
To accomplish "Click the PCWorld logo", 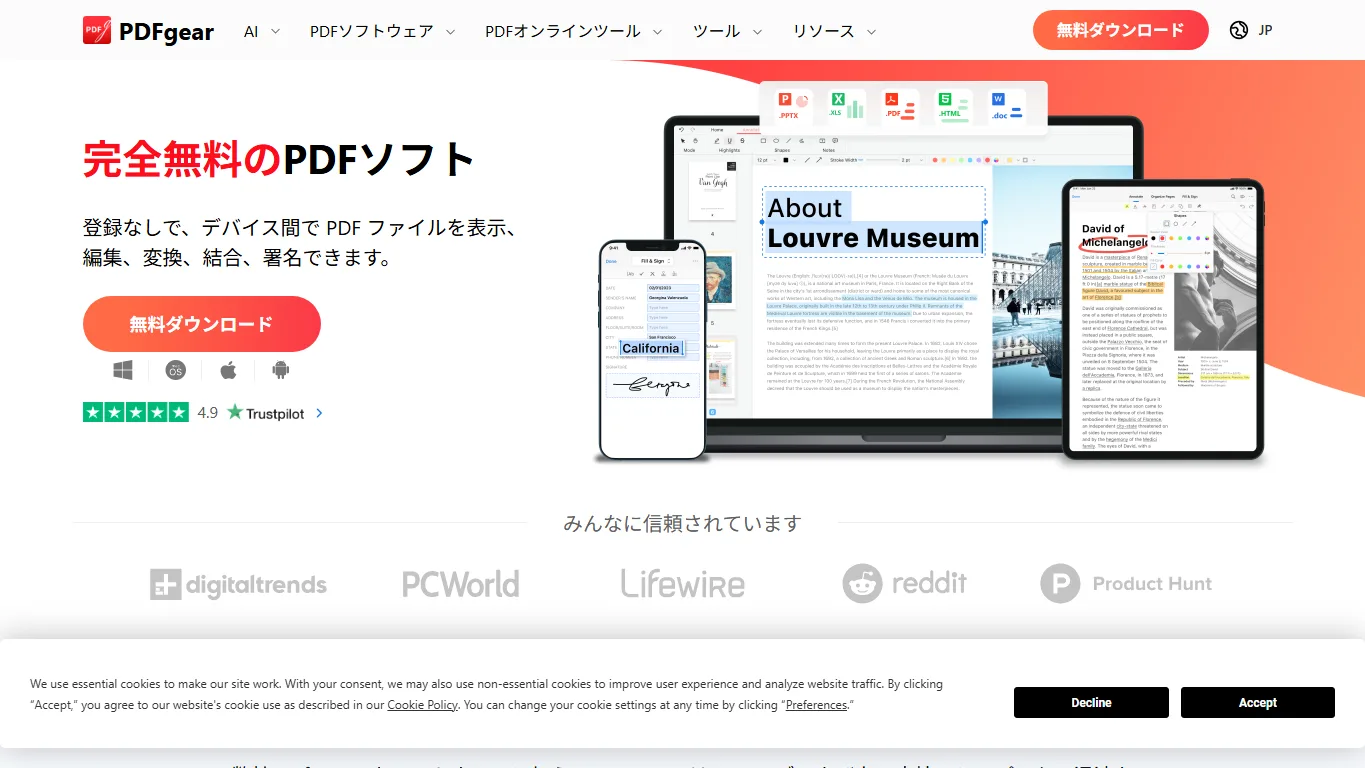I will tap(461, 584).
